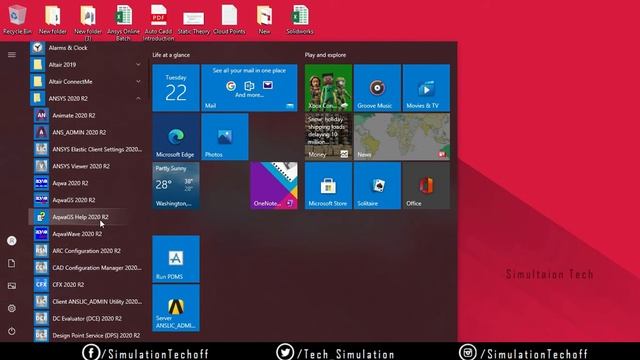Open the Ansys Online Batch Excel file
This screenshot has width=640, height=360.
tap(123, 22)
